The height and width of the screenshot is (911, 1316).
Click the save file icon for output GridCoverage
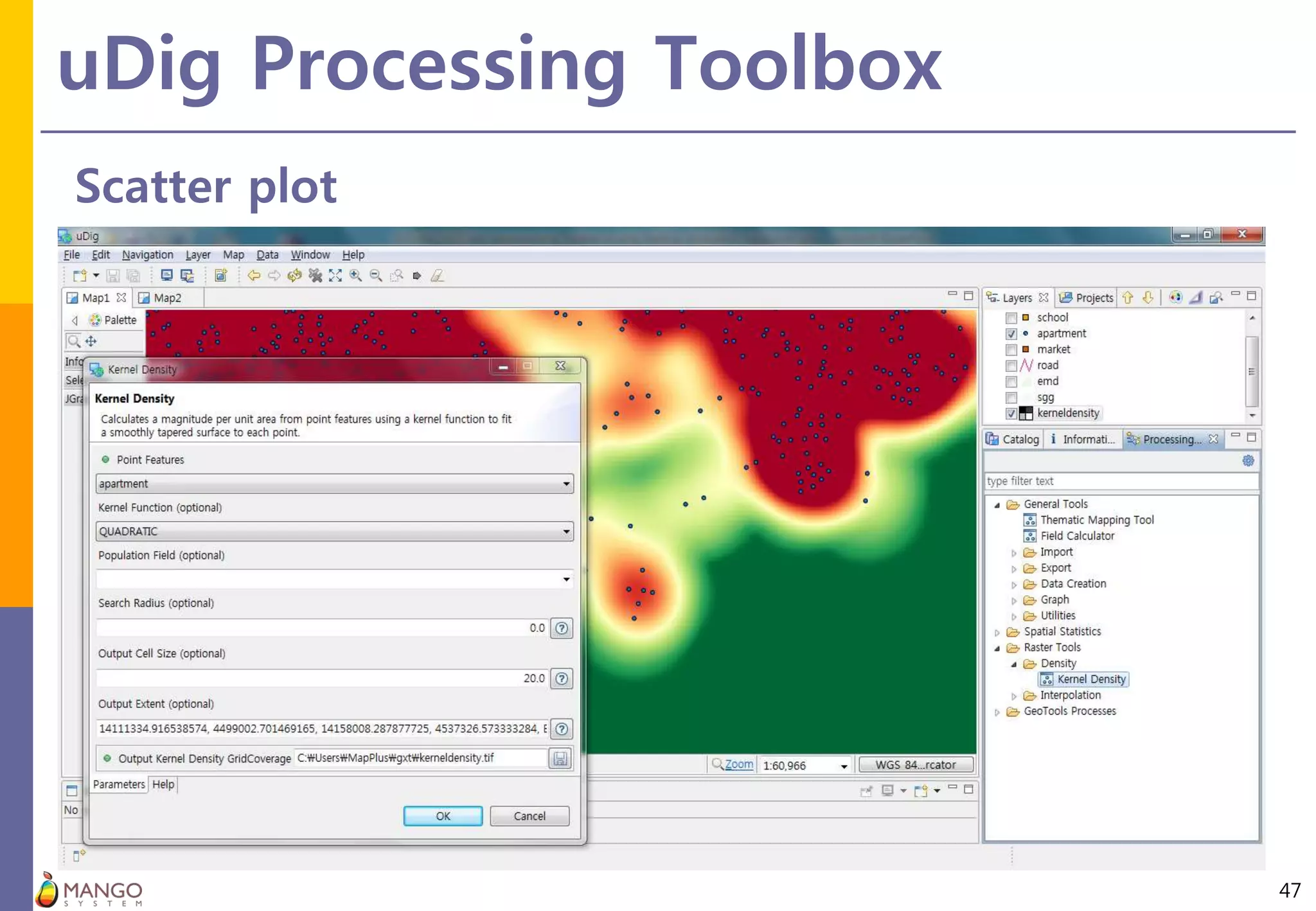pos(560,759)
